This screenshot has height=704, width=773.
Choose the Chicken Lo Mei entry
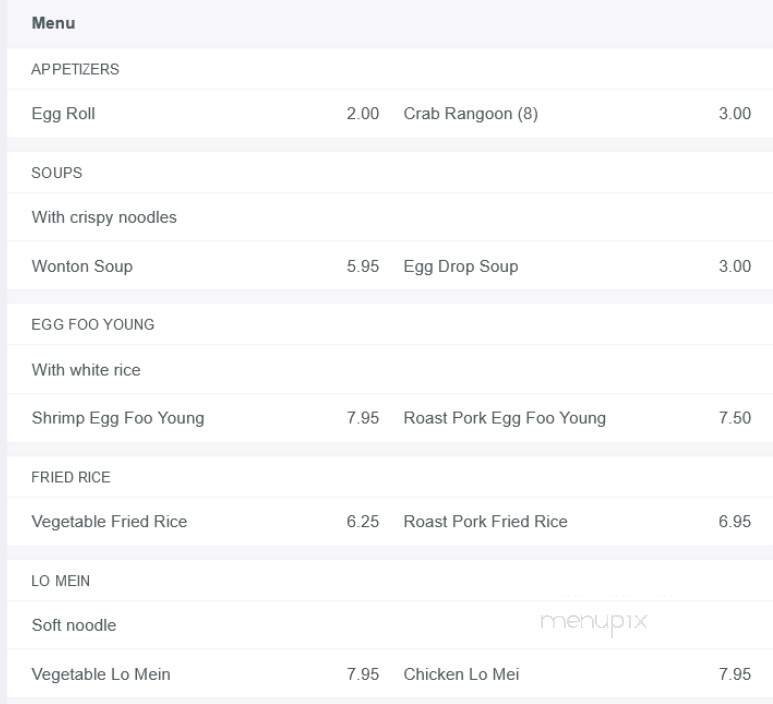tap(461, 675)
